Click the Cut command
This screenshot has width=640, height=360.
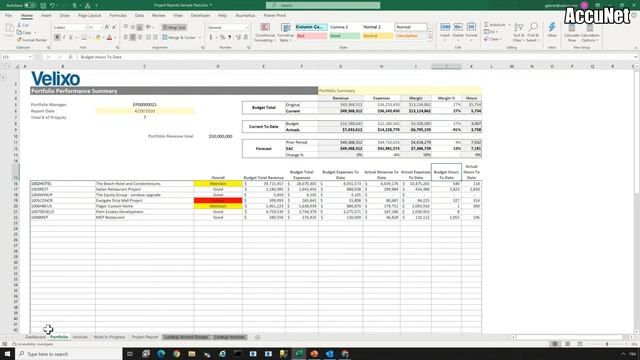coord(23,25)
